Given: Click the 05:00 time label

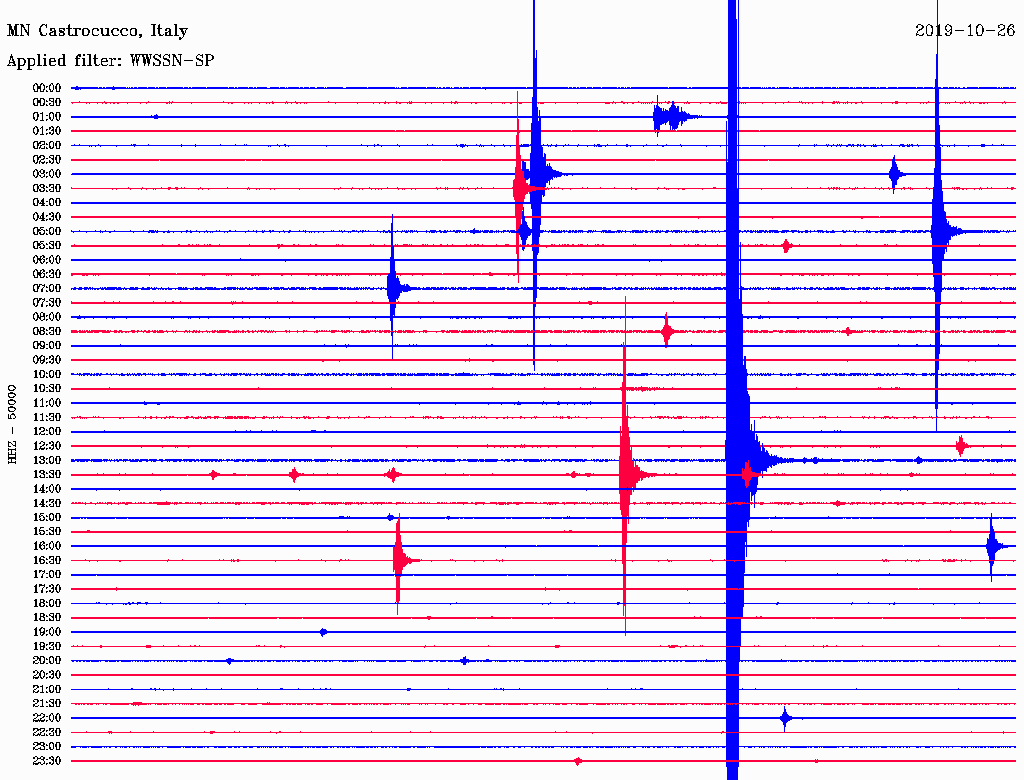Looking at the screenshot, I should click(x=47, y=231).
